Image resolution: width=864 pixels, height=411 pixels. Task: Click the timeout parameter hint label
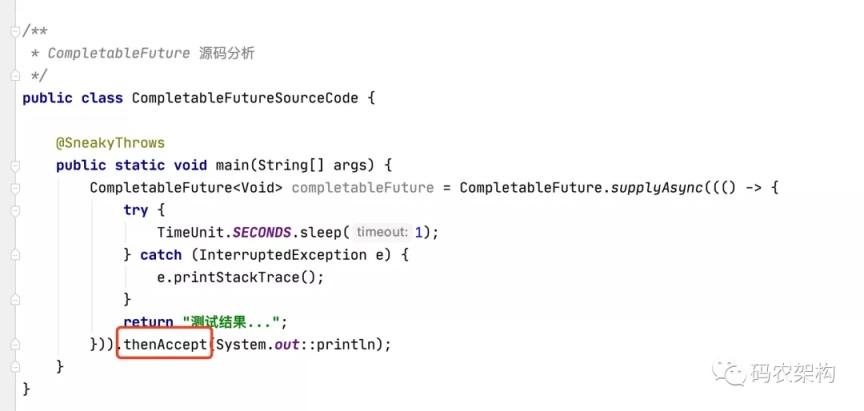point(381,232)
